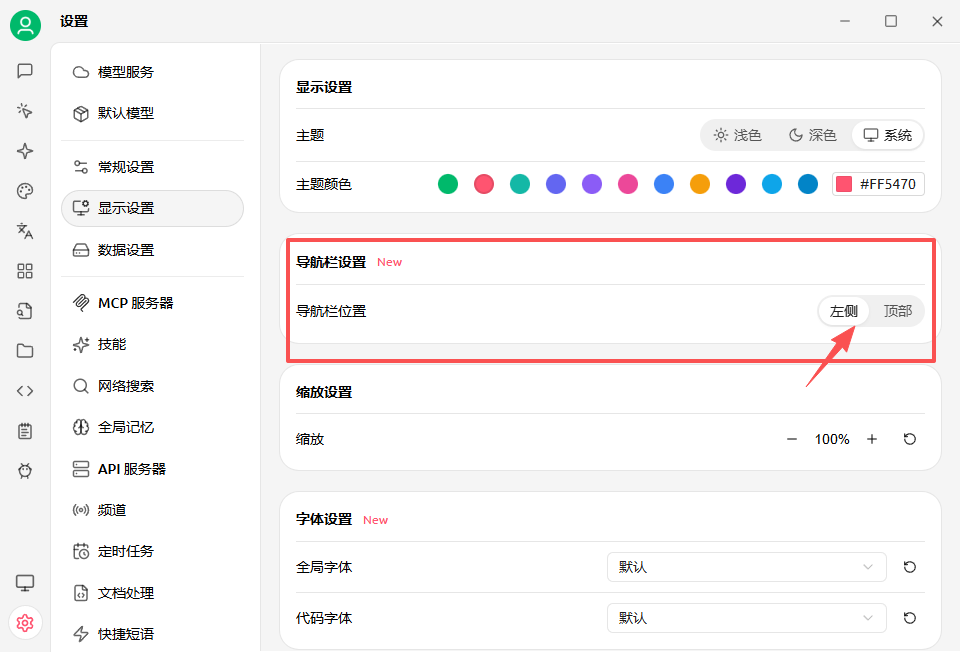Open API 服务器 settings page
Viewport: 960px width, 652px height.
pos(152,469)
